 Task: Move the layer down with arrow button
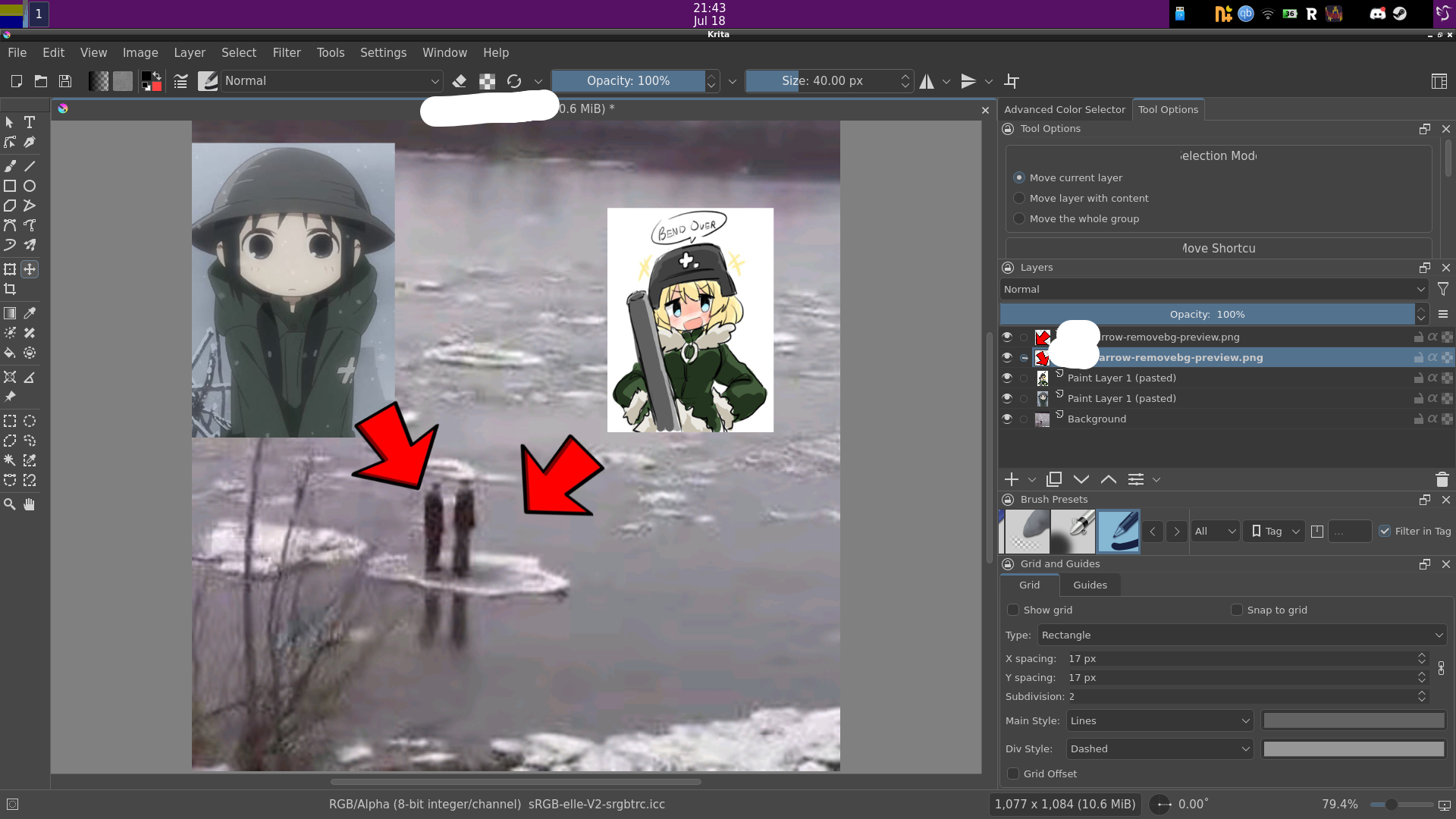pos(1081,479)
